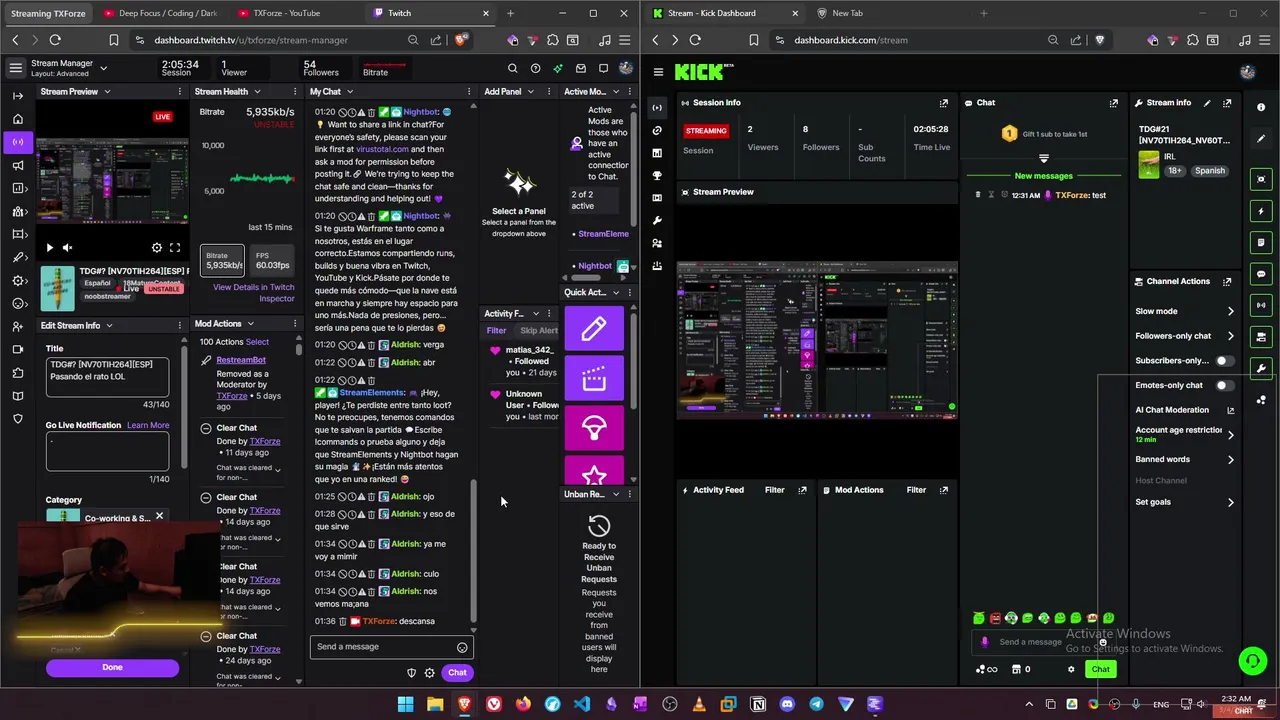This screenshot has width=1280, height=720.
Task: Open Kick chat settings gear
Action: [x=1071, y=670]
